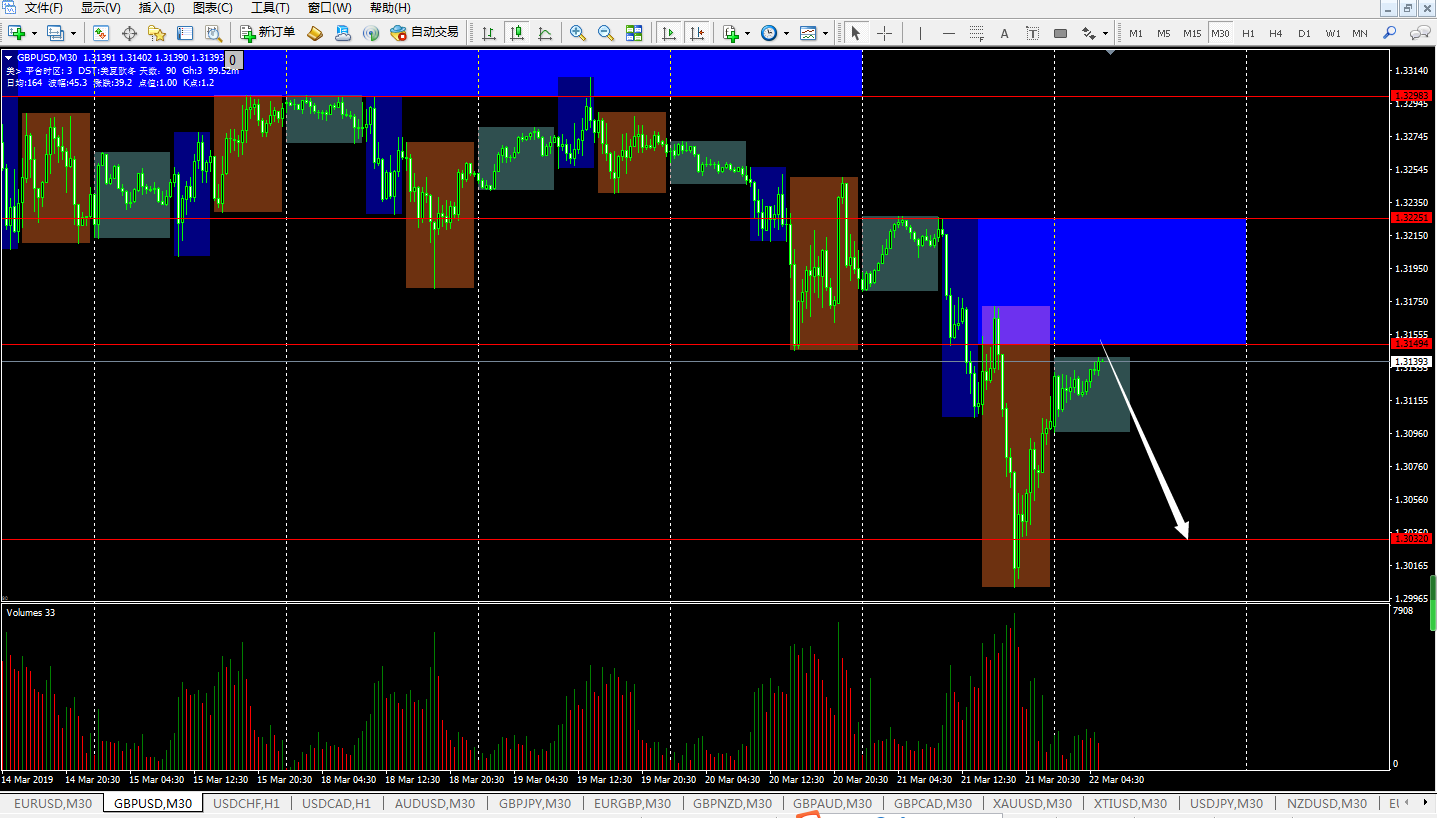This screenshot has width=1437, height=818.
Task: Open the 帮助(H) menu
Action: 390,8
